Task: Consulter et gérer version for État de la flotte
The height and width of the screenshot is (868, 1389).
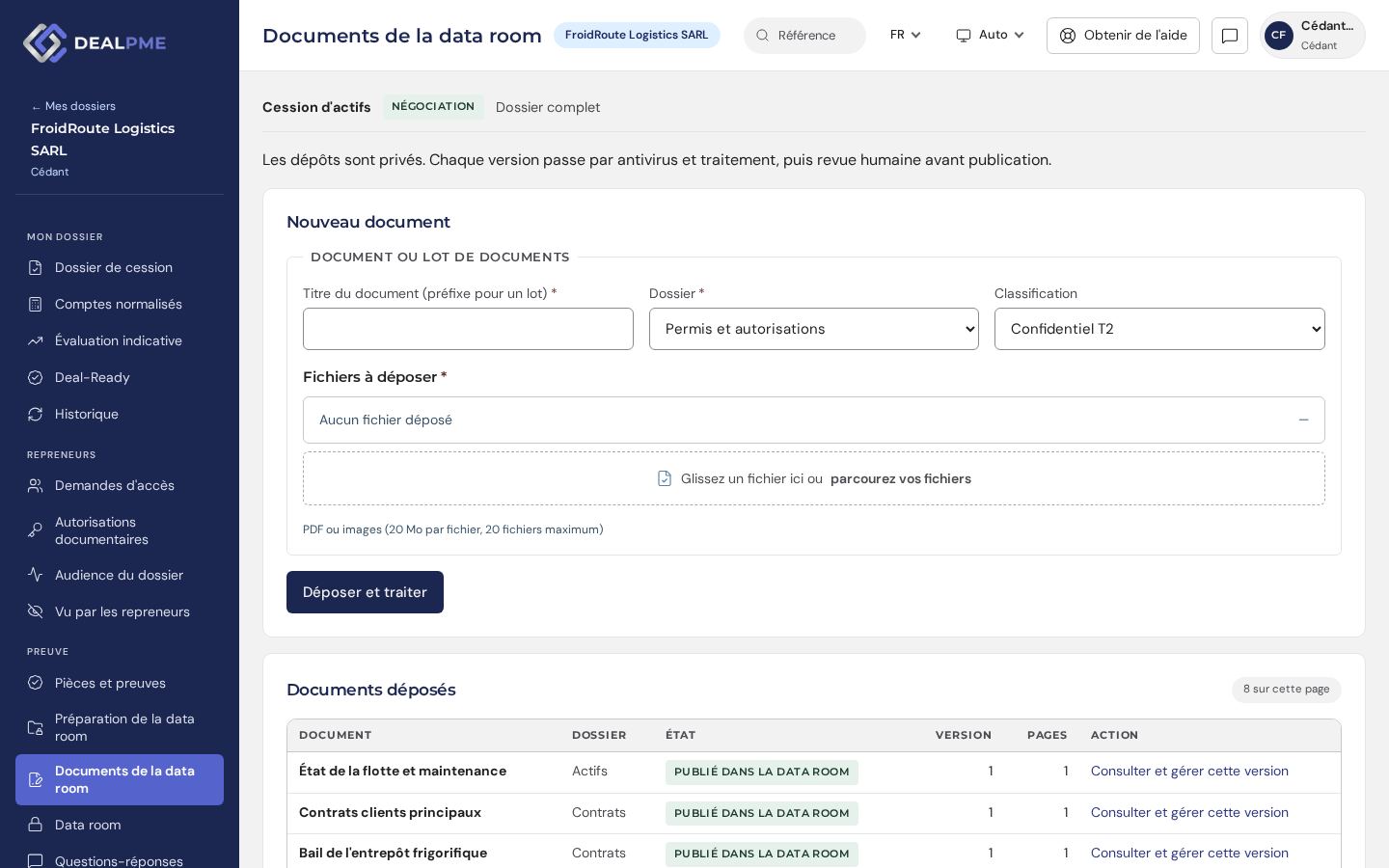Action: (1189, 771)
